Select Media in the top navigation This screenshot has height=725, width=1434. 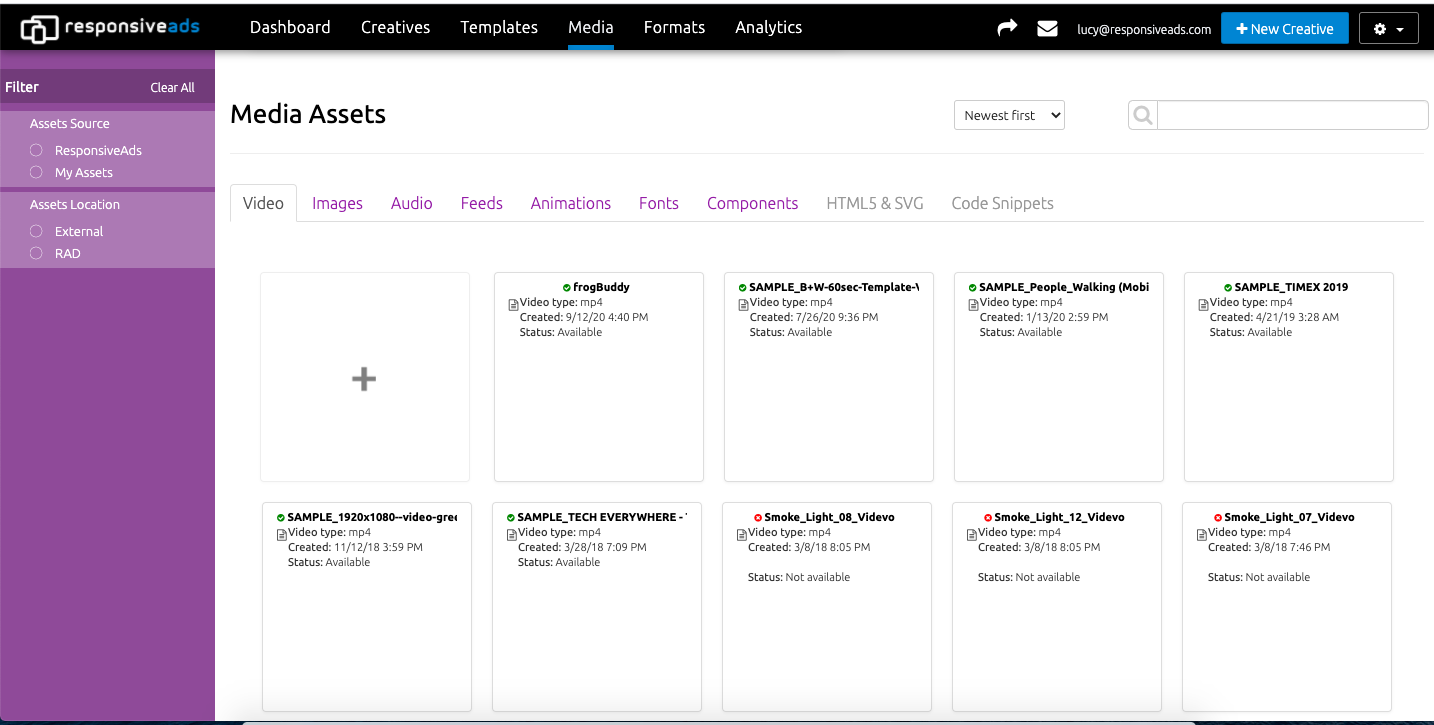pos(591,28)
